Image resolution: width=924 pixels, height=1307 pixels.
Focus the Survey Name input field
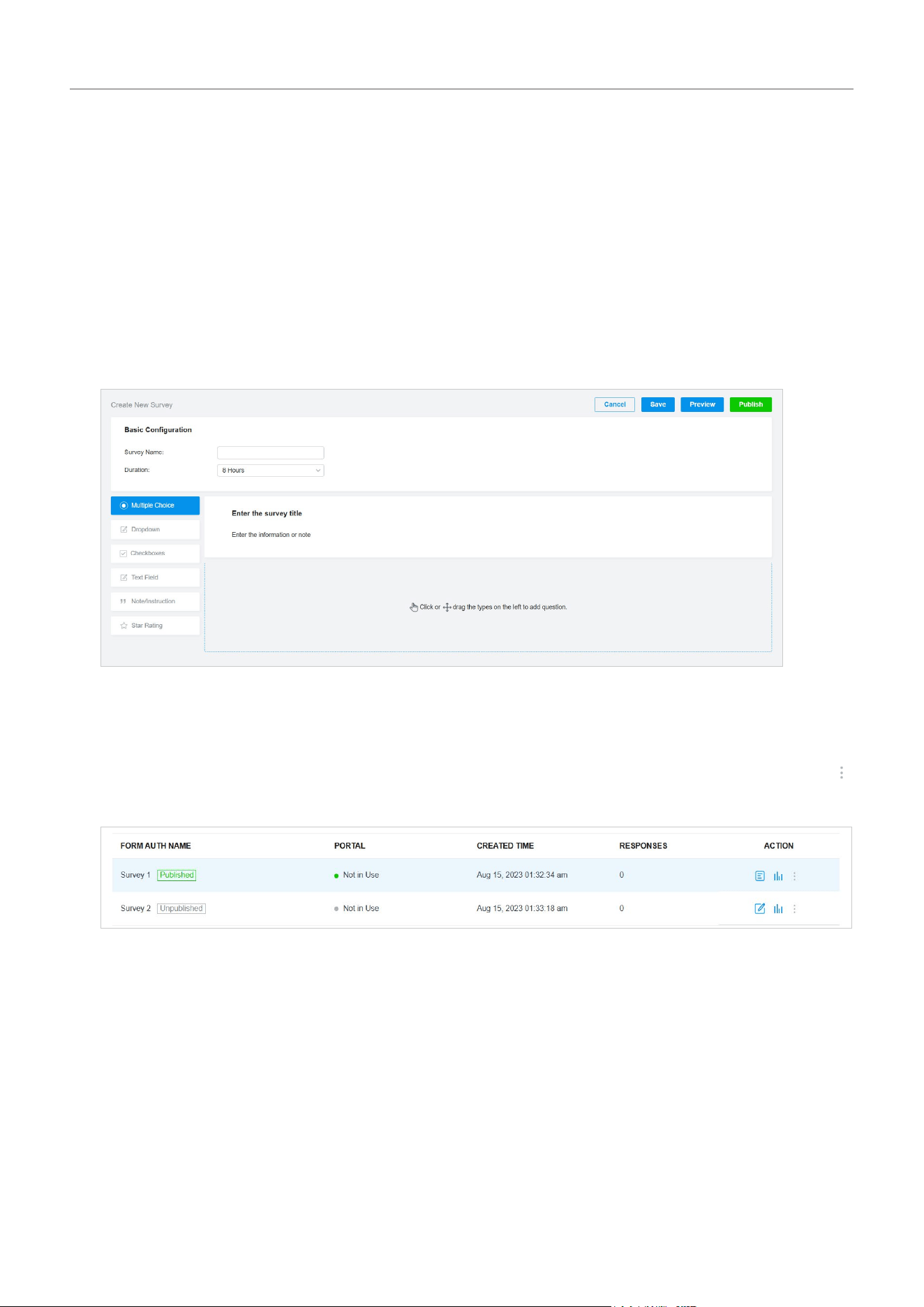click(x=270, y=452)
